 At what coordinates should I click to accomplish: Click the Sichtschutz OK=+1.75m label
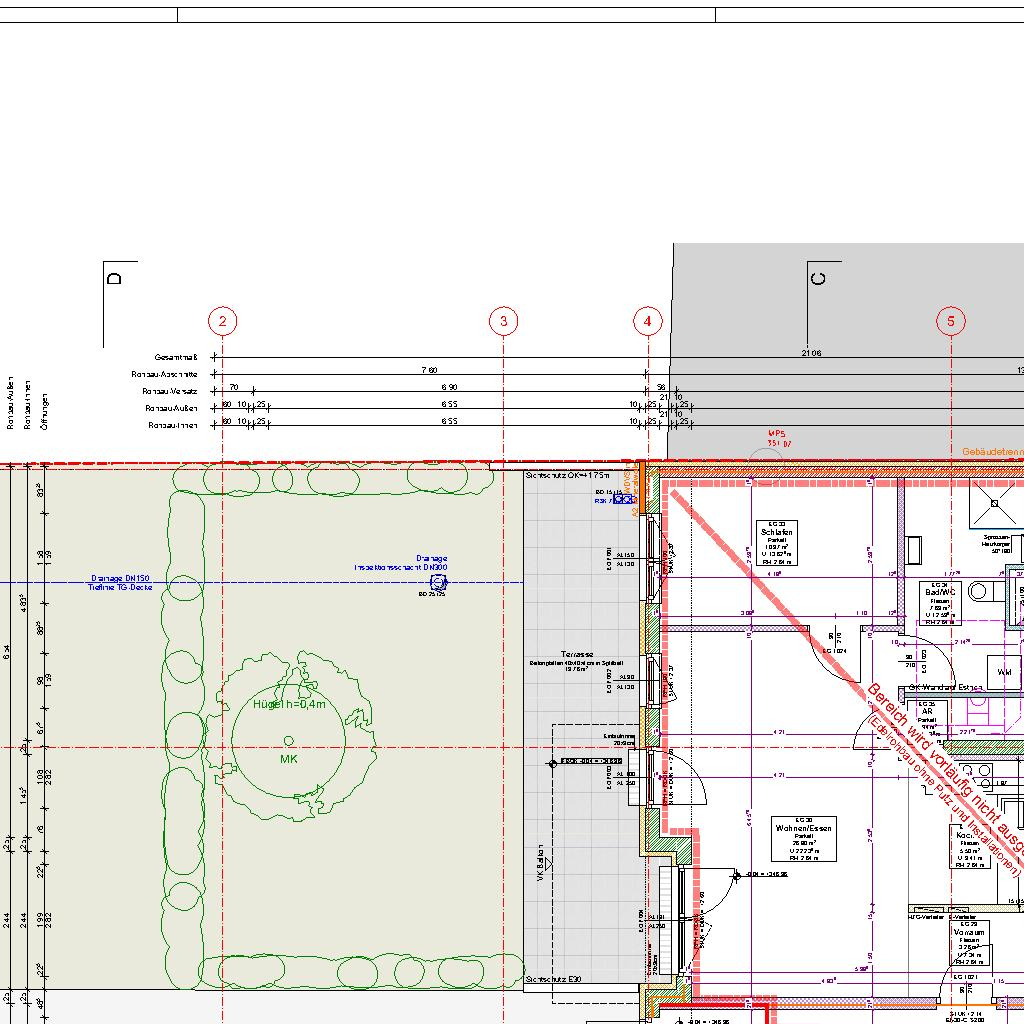tap(568, 475)
